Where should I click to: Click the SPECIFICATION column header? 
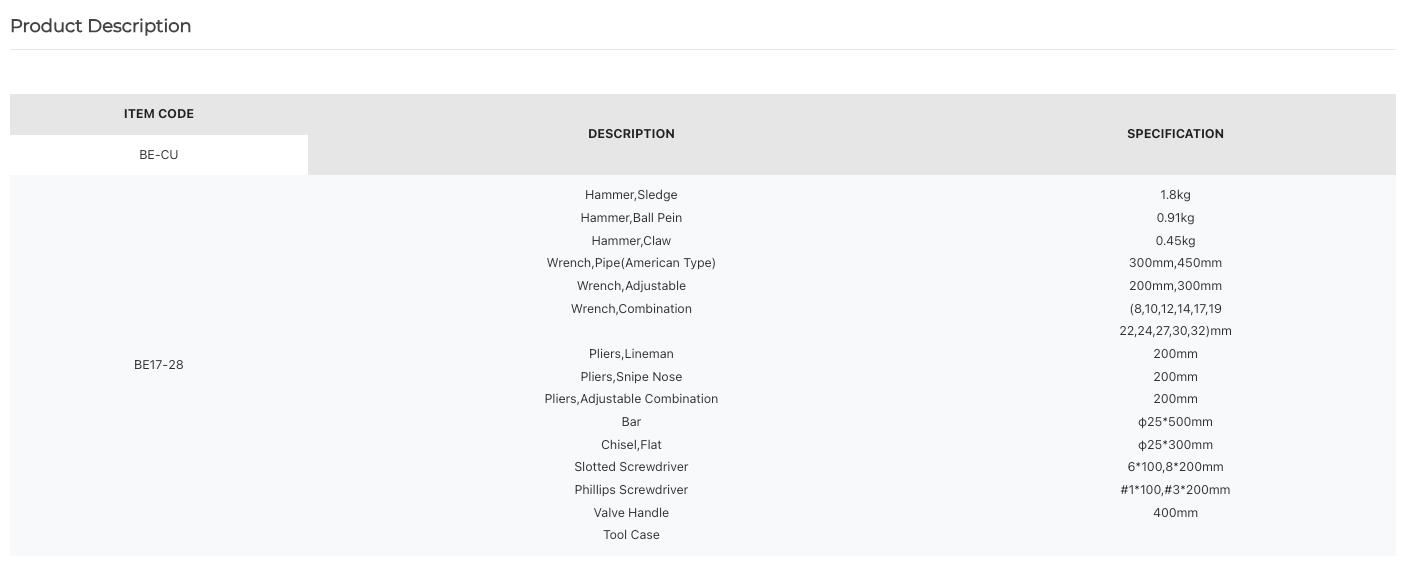(x=1175, y=134)
